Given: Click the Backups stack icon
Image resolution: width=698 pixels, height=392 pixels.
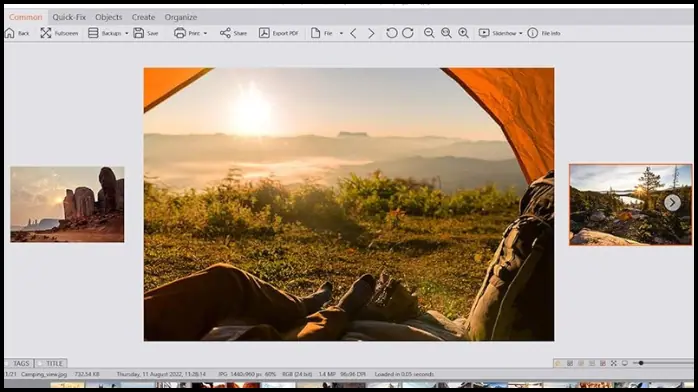Looking at the screenshot, I should pos(93,33).
